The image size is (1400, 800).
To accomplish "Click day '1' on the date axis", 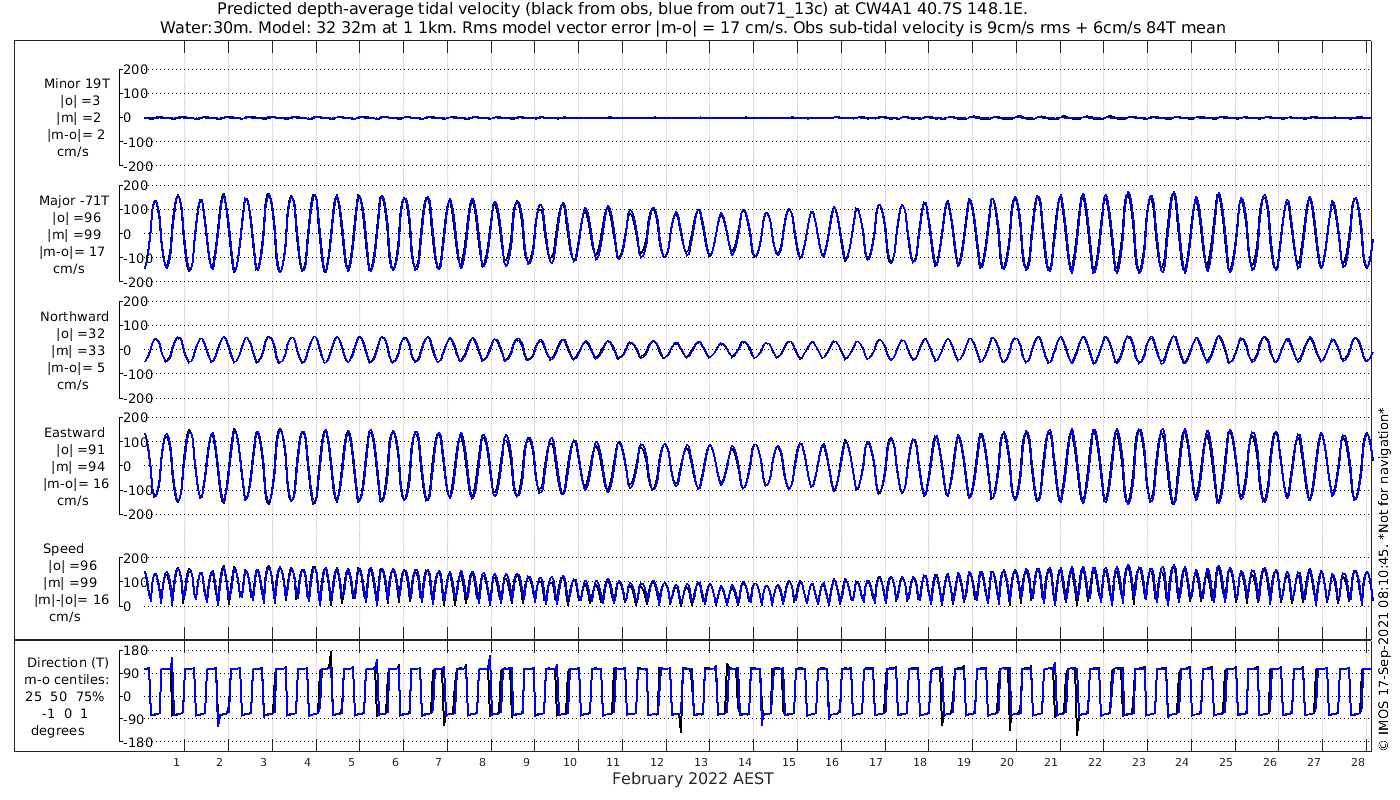I will pyautogui.click(x=176, y=762).
